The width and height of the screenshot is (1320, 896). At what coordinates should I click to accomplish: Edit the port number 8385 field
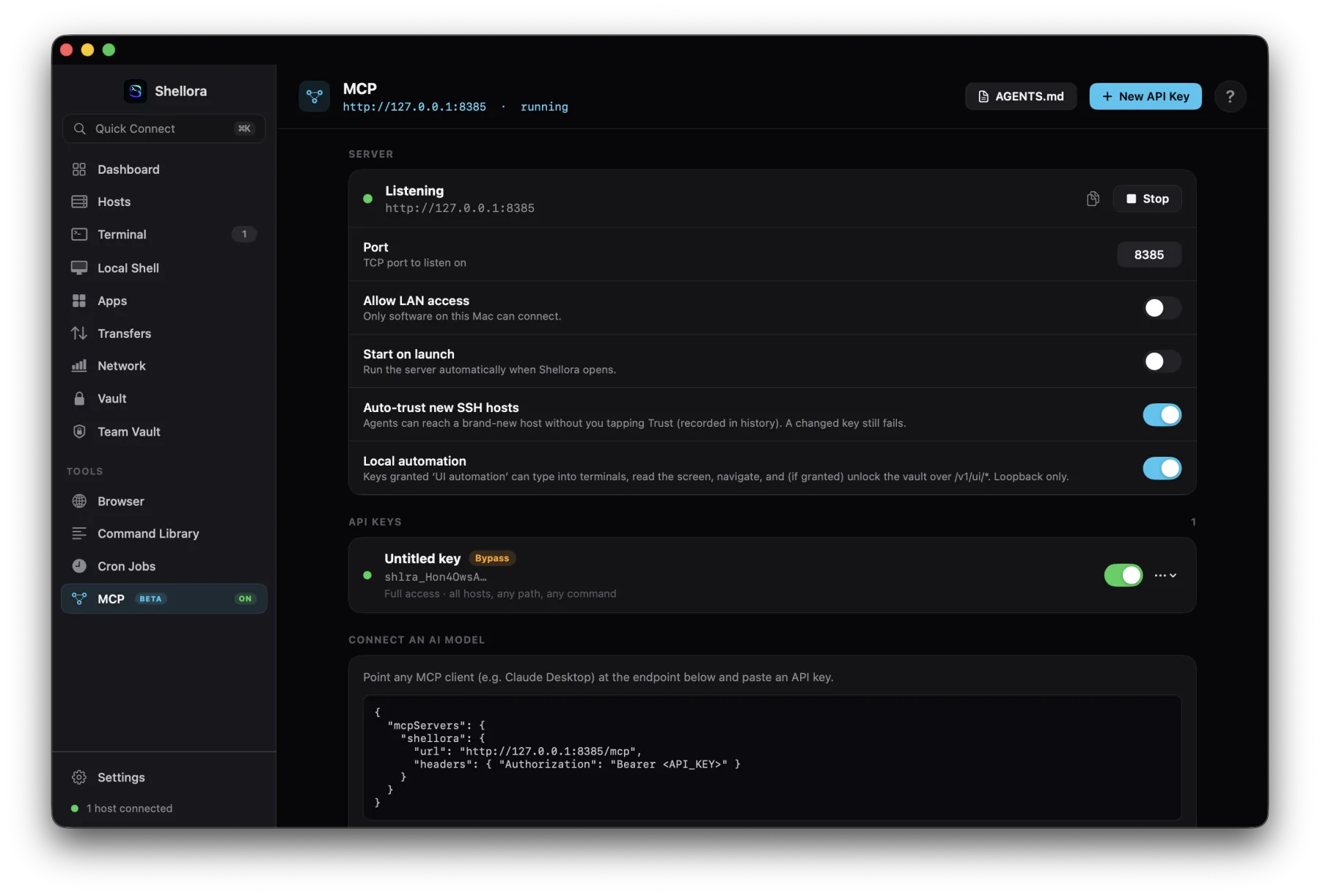[x=1149, y=254]
